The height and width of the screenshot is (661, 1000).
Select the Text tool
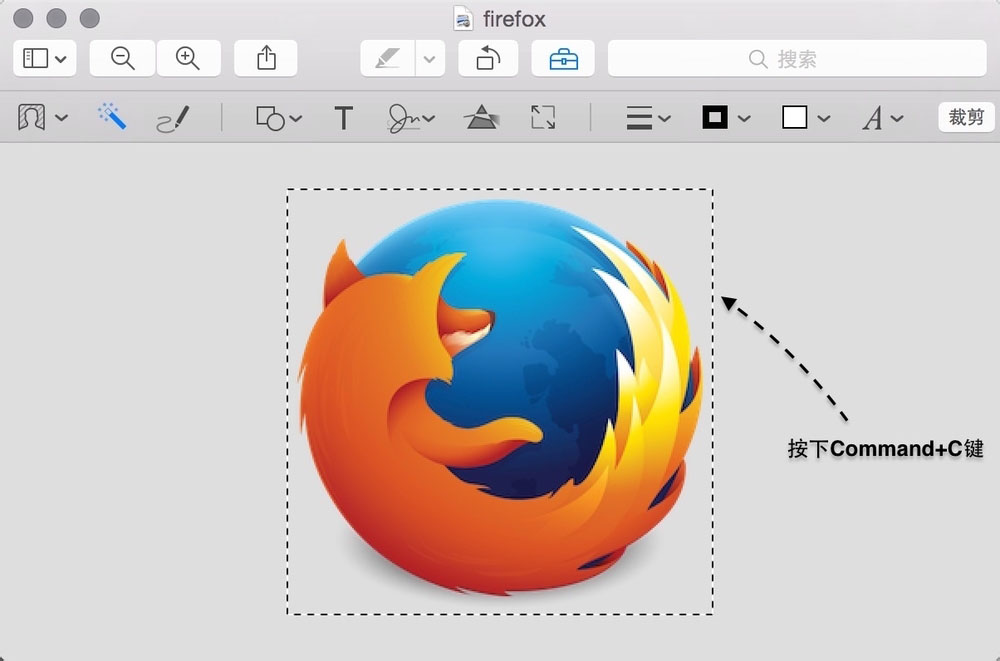click(x=343, y=119)
